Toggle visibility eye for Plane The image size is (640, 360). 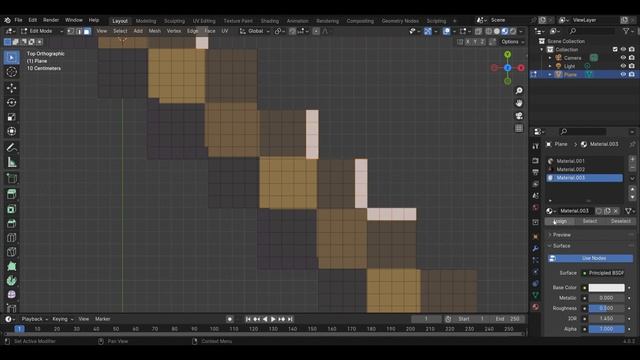click(x=623, y=74)
